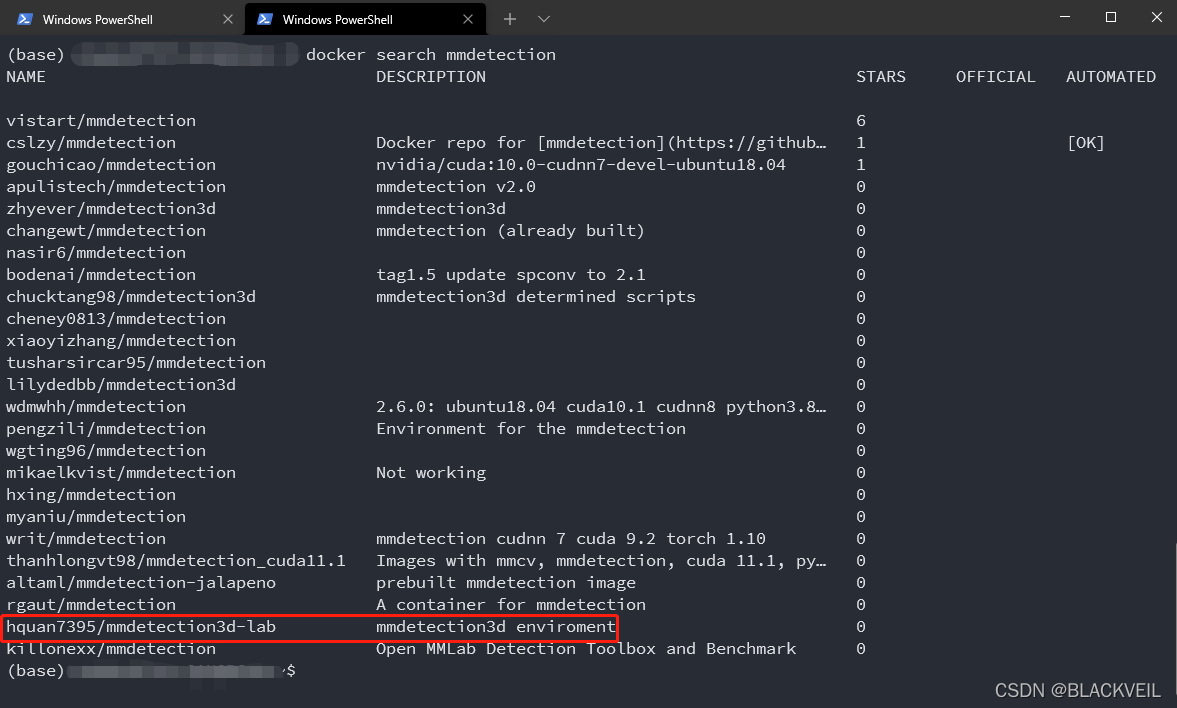
Task: Close the terminal window
Action: (x=1157, y=17)
